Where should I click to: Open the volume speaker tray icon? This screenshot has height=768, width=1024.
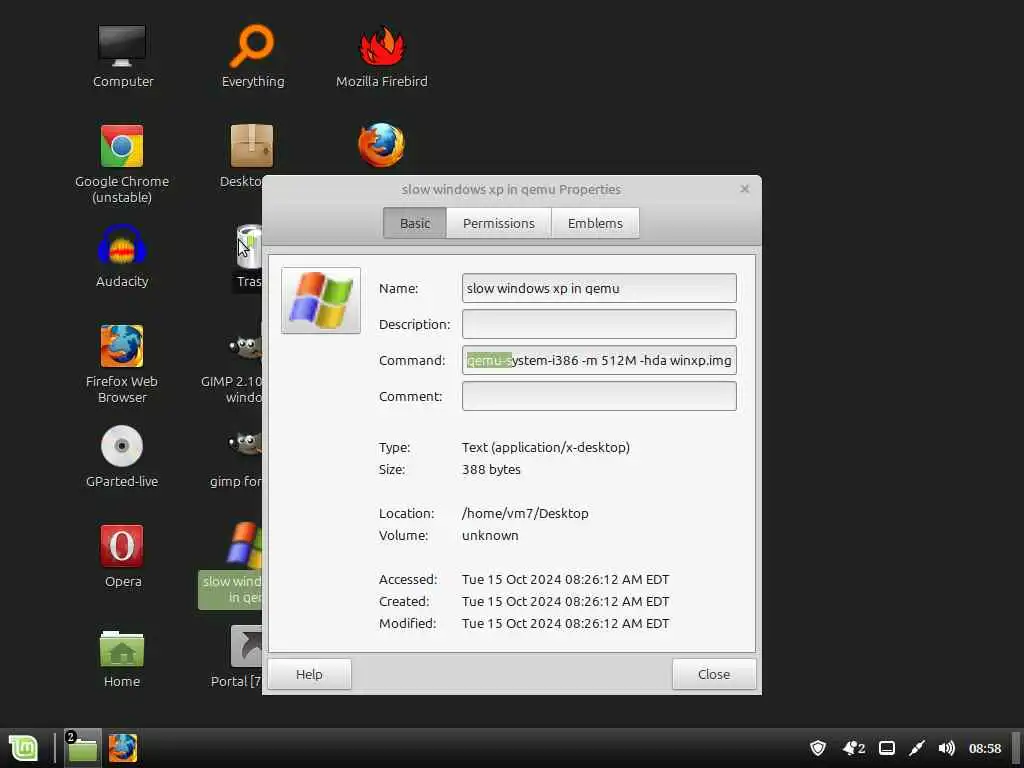pos(946,748)
